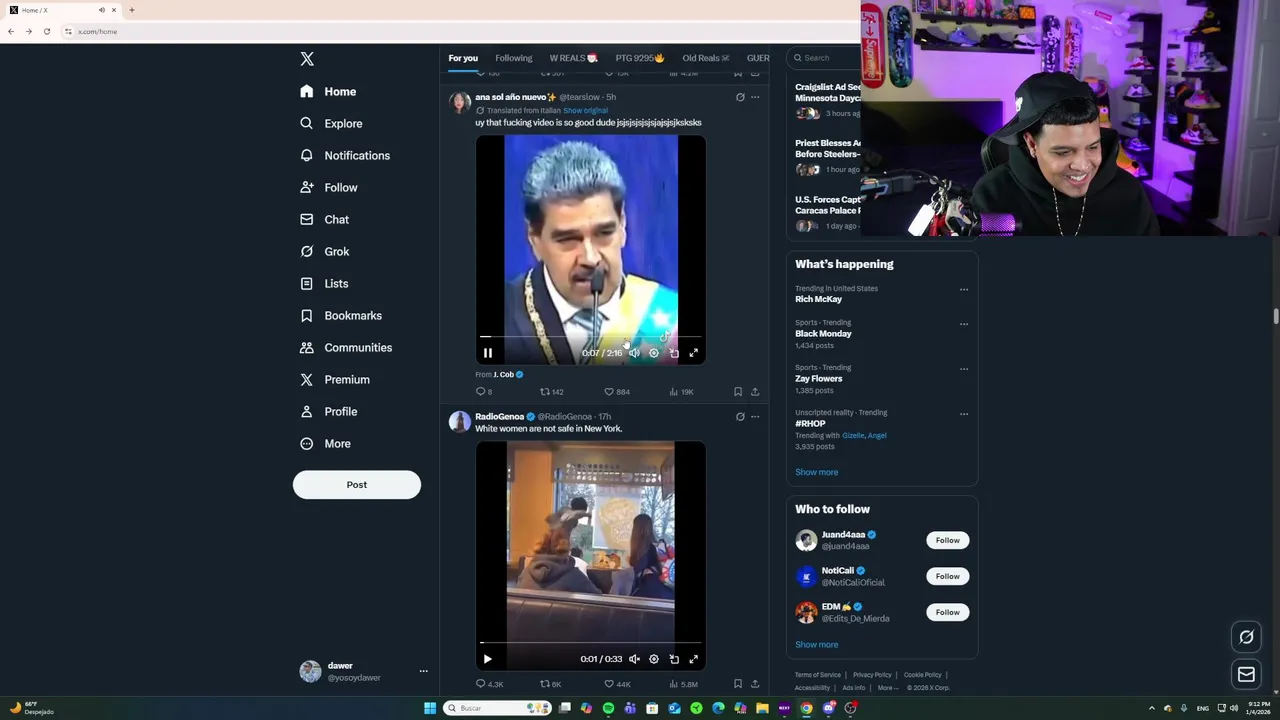Click the Search field on X
The image size is (1280, 720).
point(824,58)
